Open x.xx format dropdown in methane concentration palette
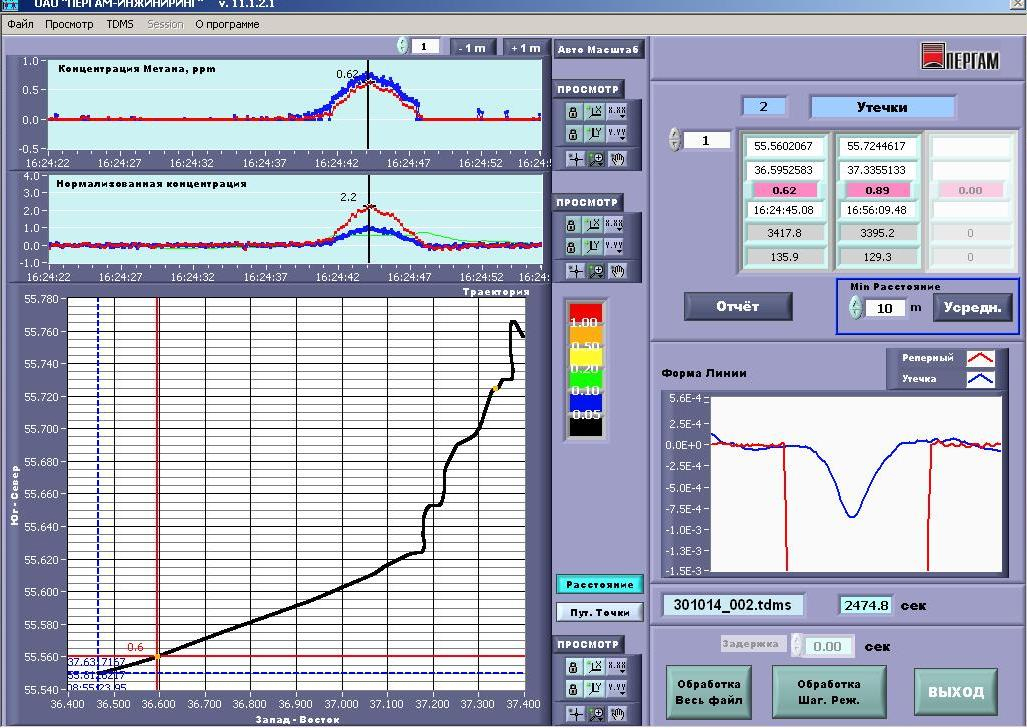 point(616,112)
